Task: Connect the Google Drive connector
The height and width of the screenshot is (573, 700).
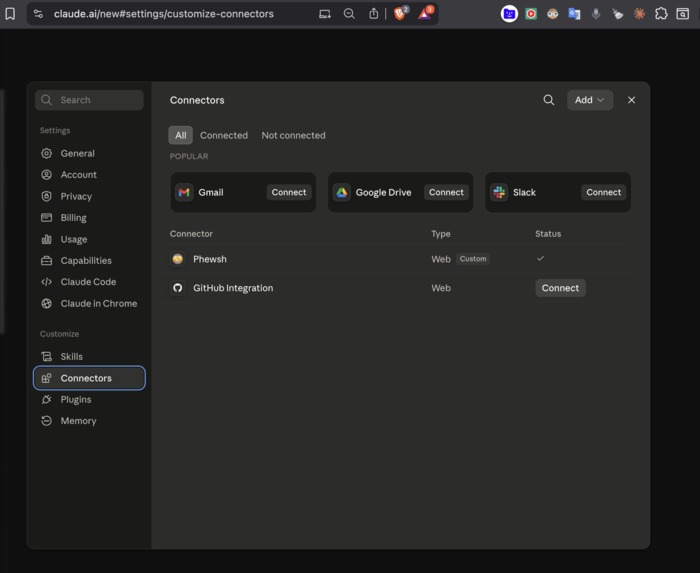Action: (x=446, y=192)
